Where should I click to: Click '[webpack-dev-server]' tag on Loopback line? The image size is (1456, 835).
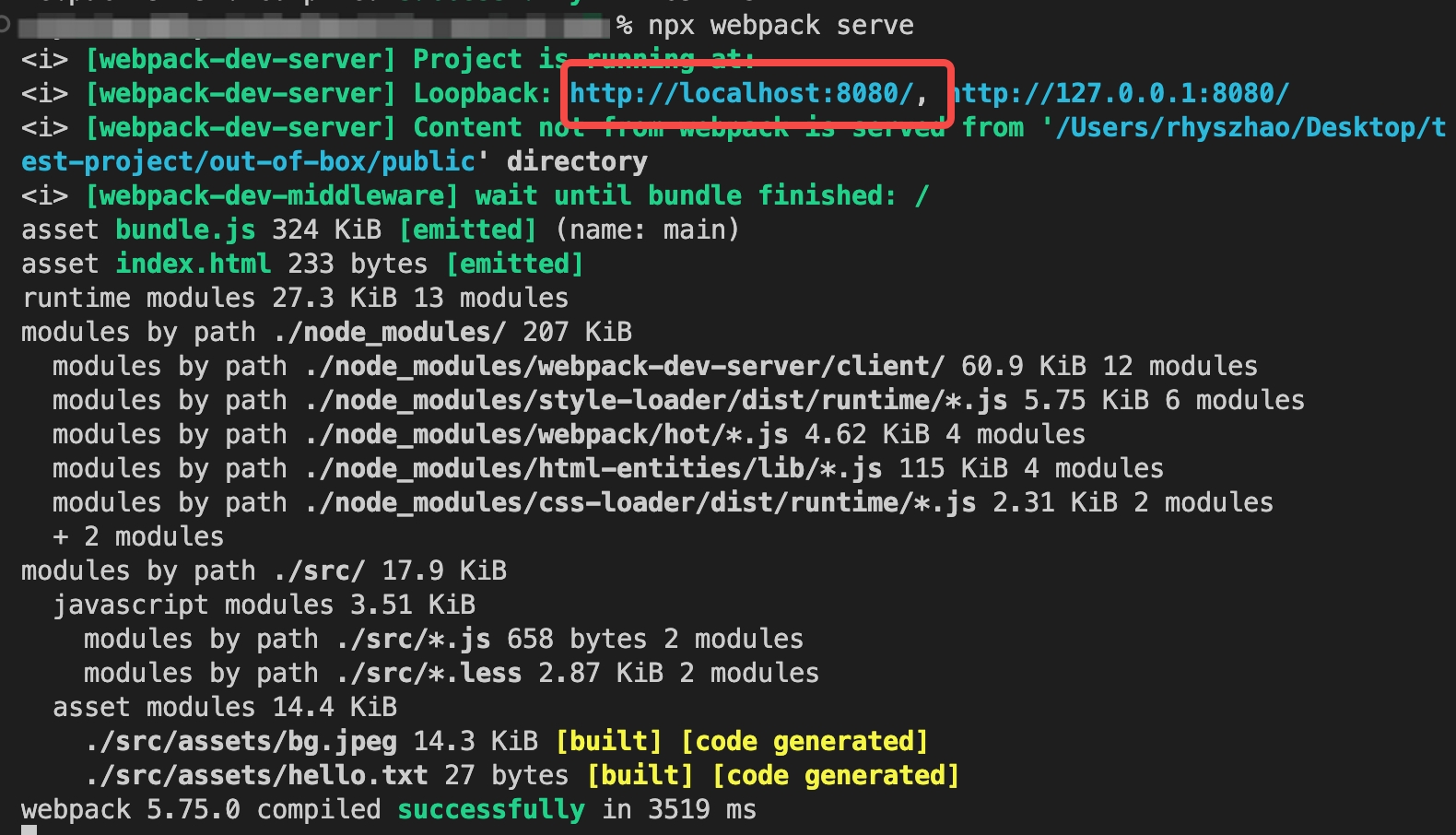pos(241,93)
